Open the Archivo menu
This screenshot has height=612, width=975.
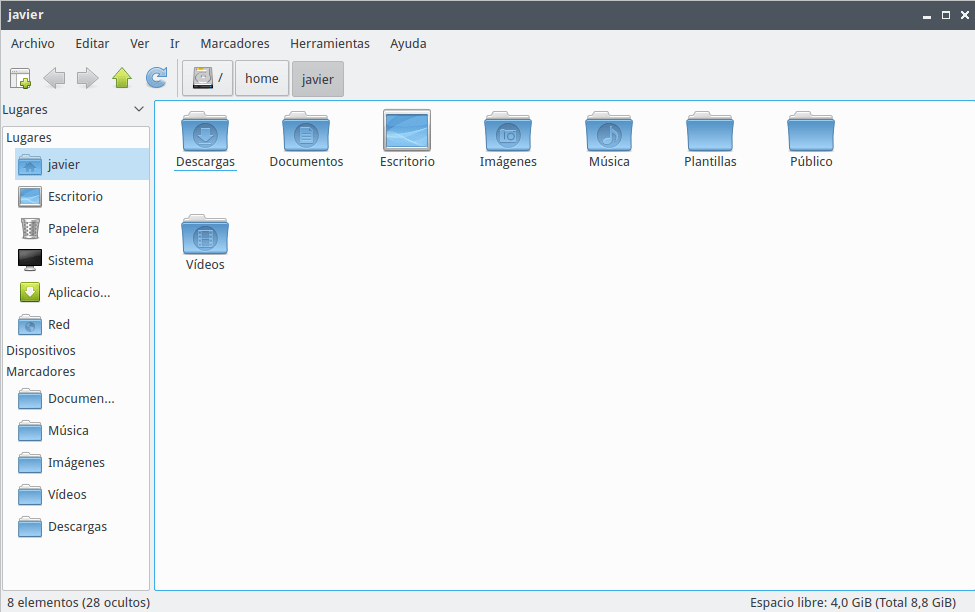click(x=33, y=44)
